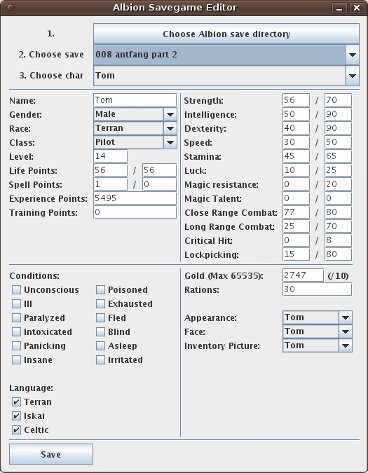Edit current Critical Hit field
Viewport: 368px width, 473px height.
tap(296, 240)
